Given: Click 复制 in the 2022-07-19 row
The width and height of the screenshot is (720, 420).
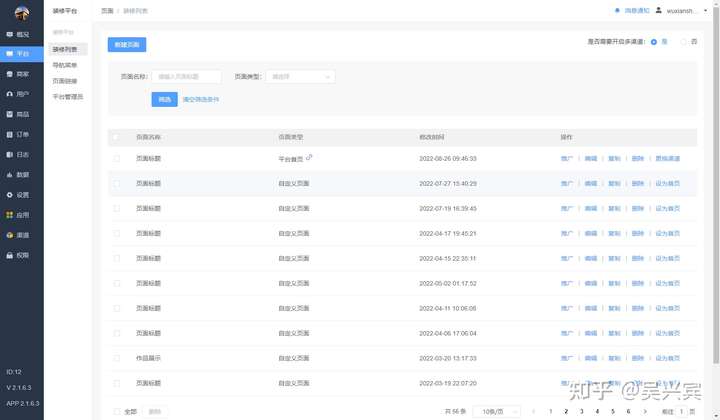Looking at the screenshot, I should (x=614, y=208).
